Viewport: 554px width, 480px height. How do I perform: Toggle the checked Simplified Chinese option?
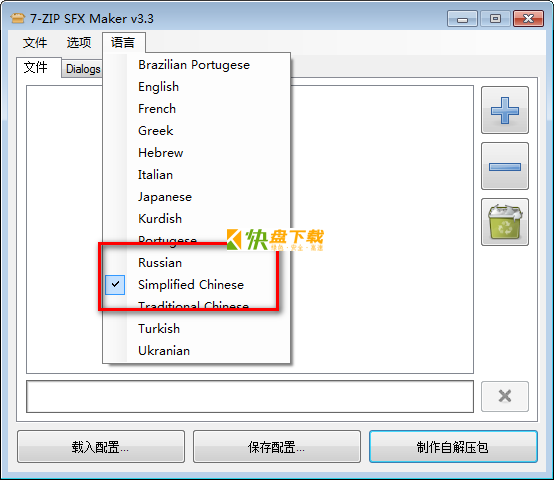tap(196, 285)
